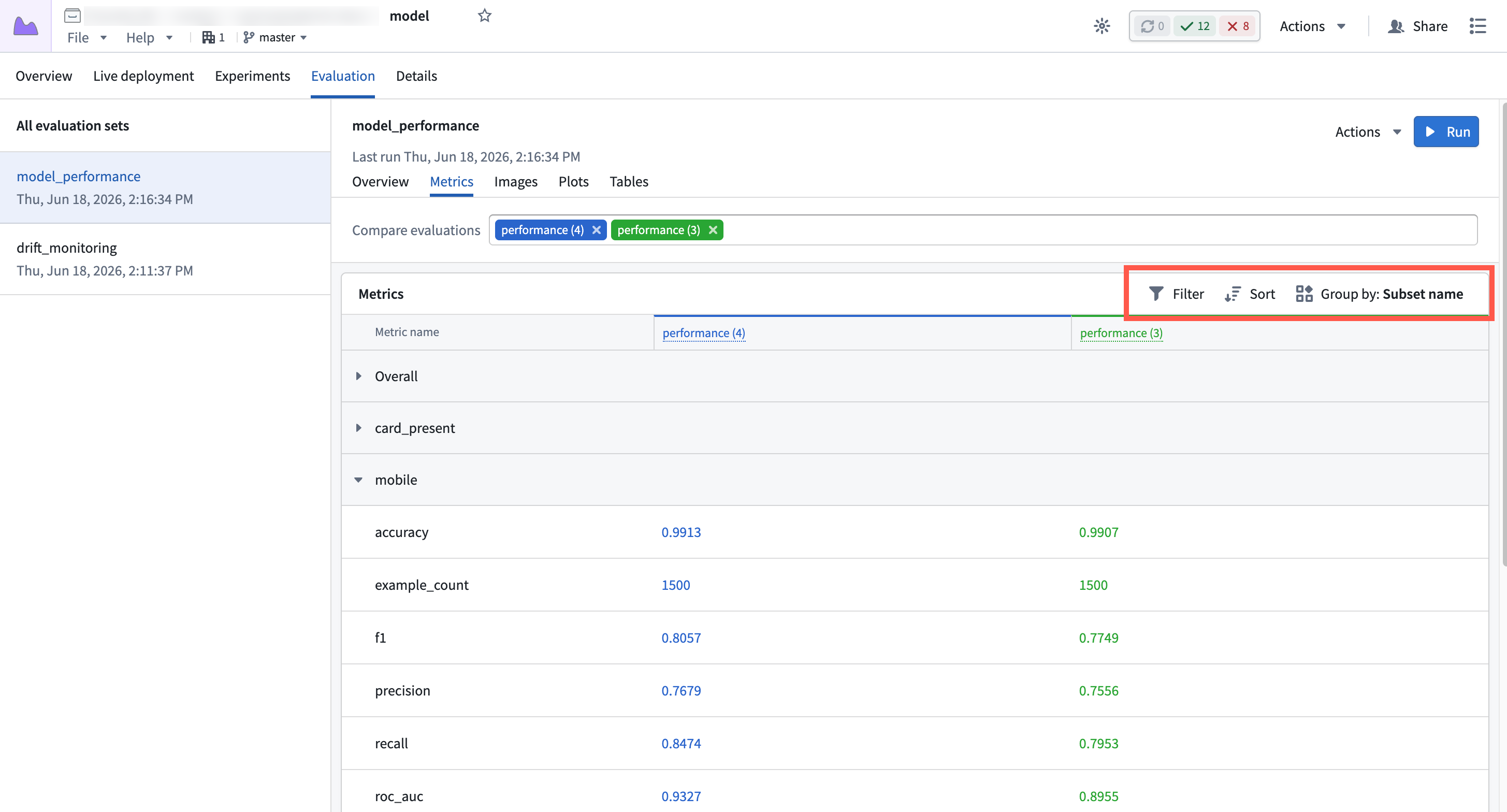Run the model_performance evaluation

pyautogui.click(x=1445, y=132)
